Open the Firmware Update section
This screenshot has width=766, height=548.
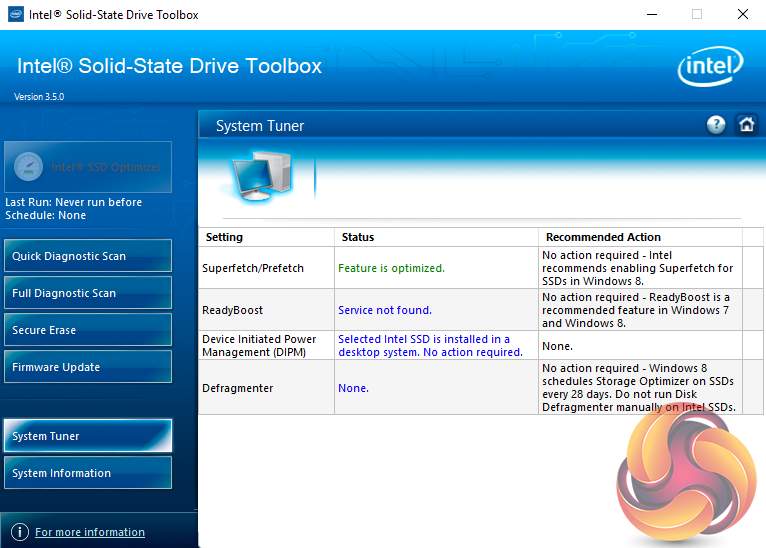tap(88, 367)
